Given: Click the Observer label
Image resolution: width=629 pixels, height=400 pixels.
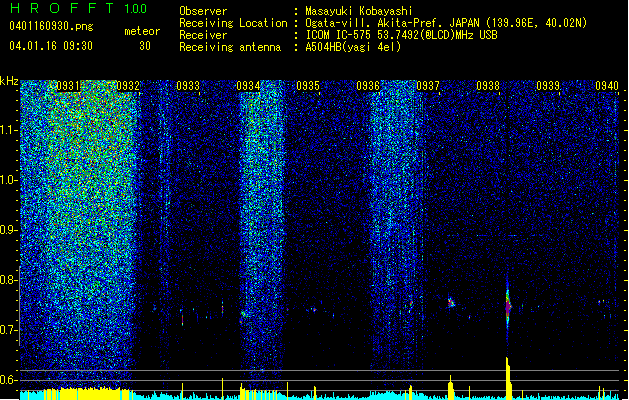Looking at the screenshot, I should pyautogui.click(x=203, y=11).
